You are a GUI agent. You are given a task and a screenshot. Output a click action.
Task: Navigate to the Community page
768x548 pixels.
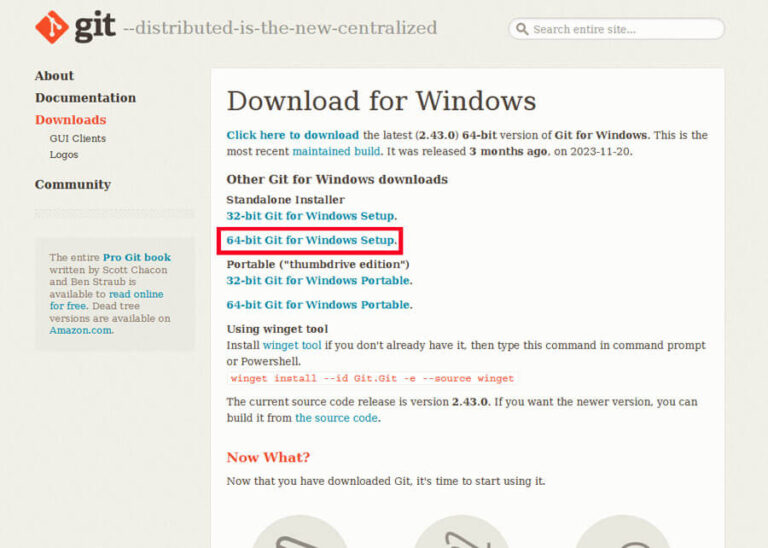pyautogui.click(x=72, y=185)
